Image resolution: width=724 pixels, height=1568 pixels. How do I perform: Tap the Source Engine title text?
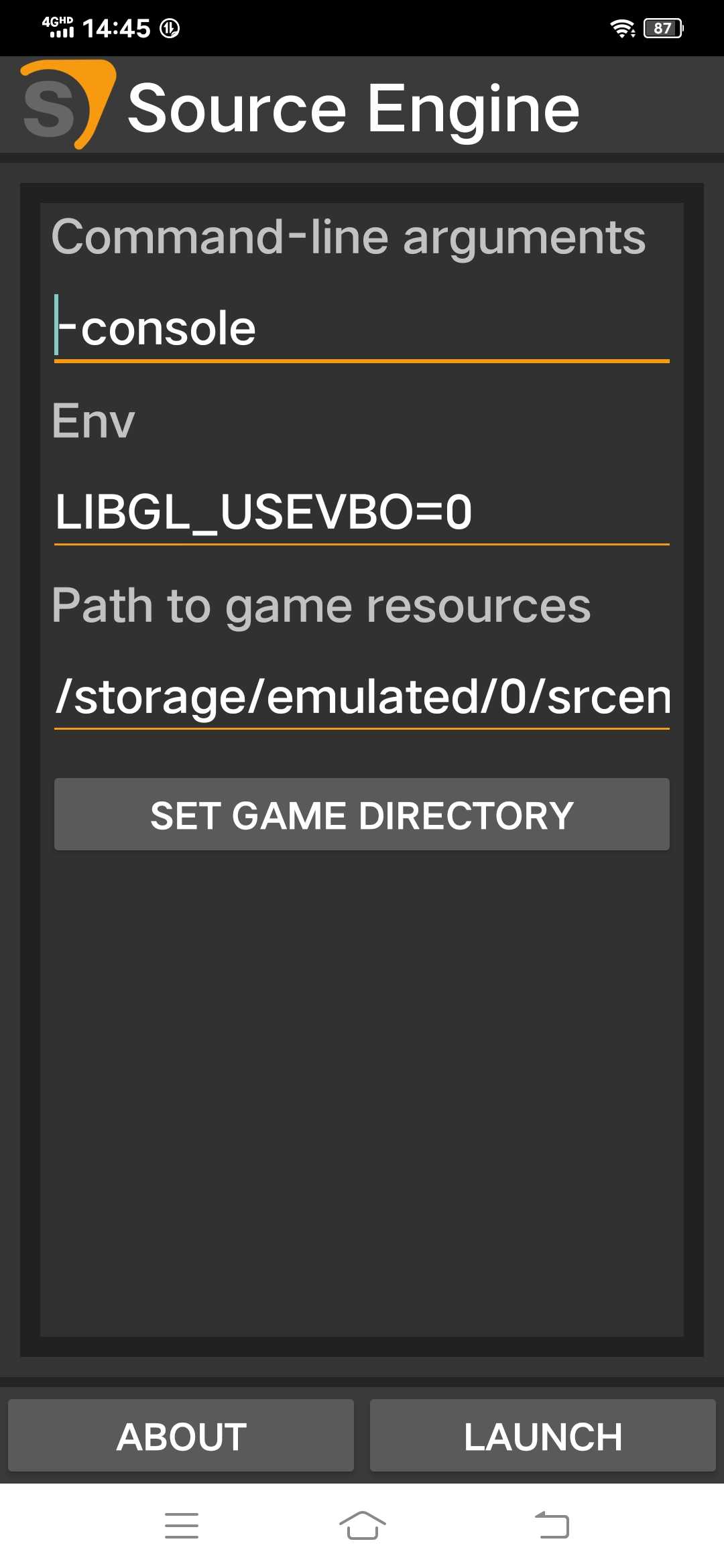click(353, 108)
